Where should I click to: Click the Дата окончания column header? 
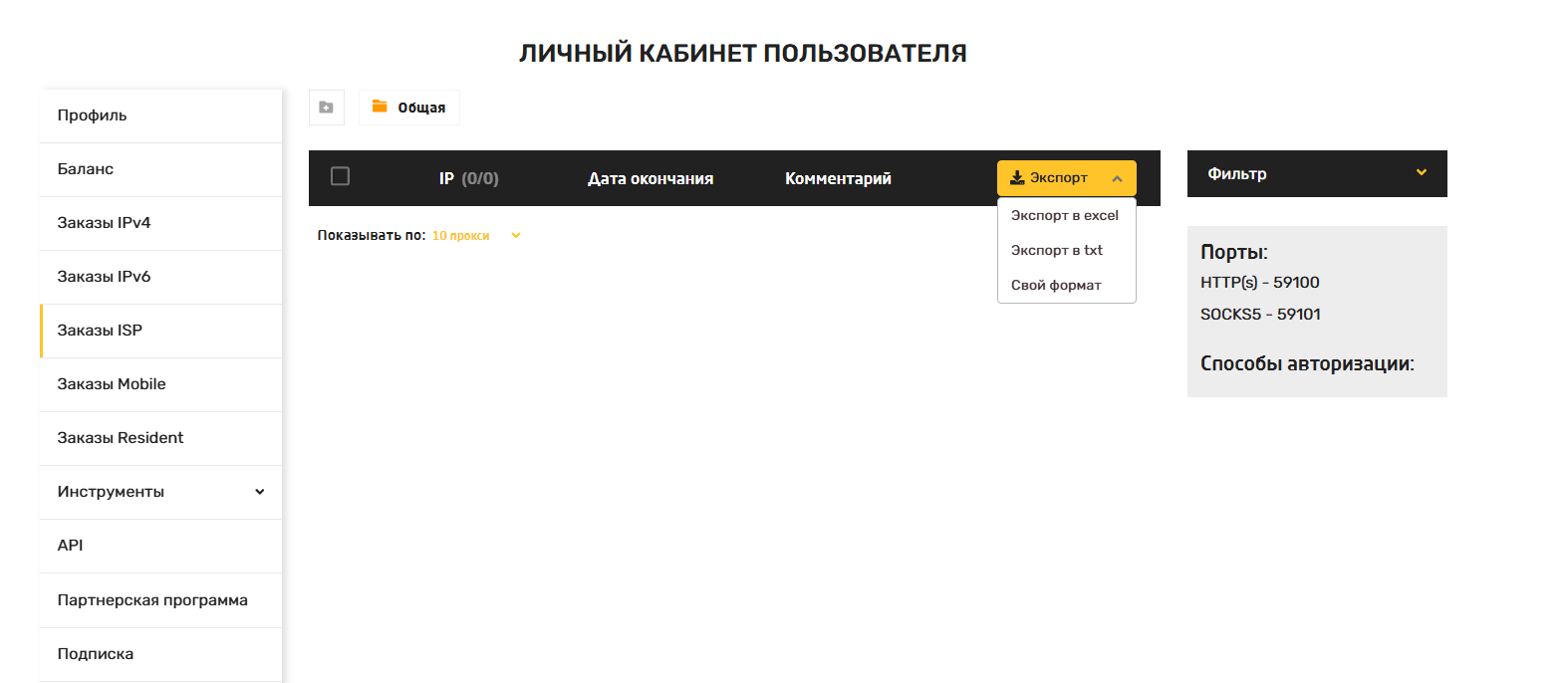pos(651,178)
